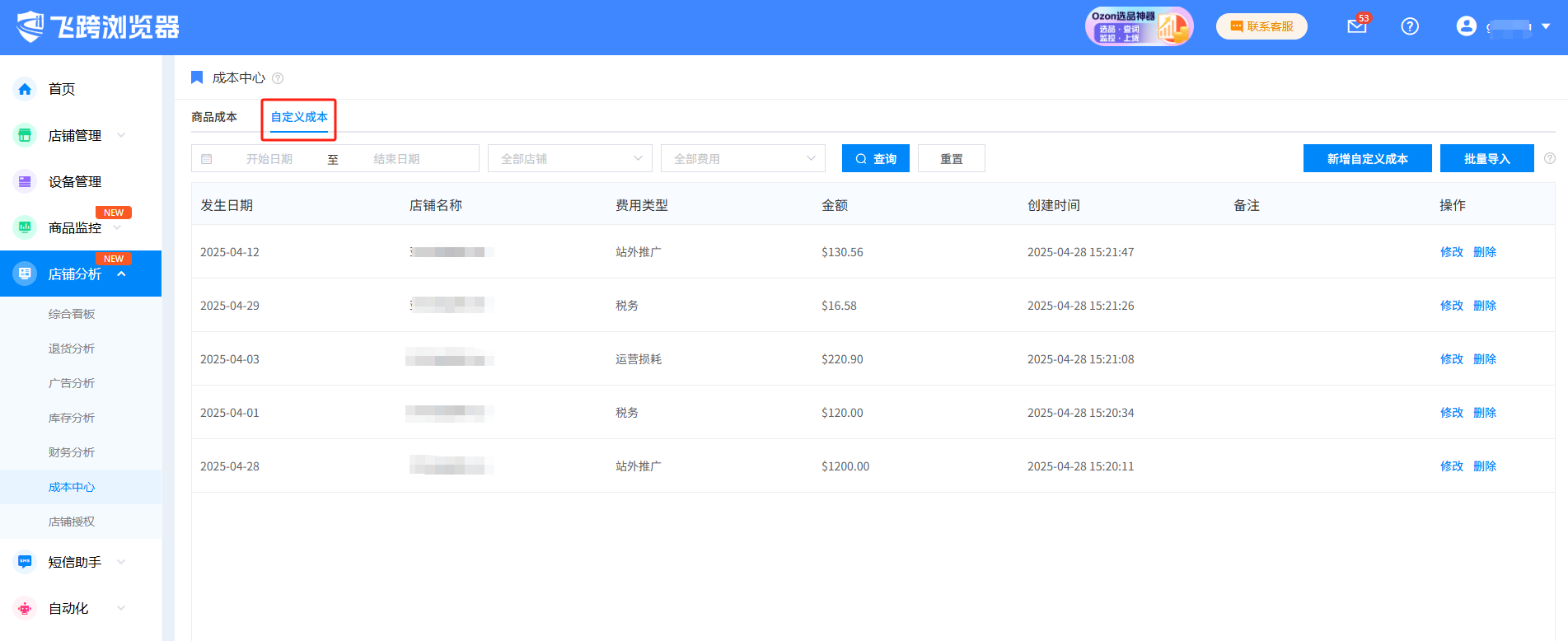Switch to the 商品成本 tab

214,117
